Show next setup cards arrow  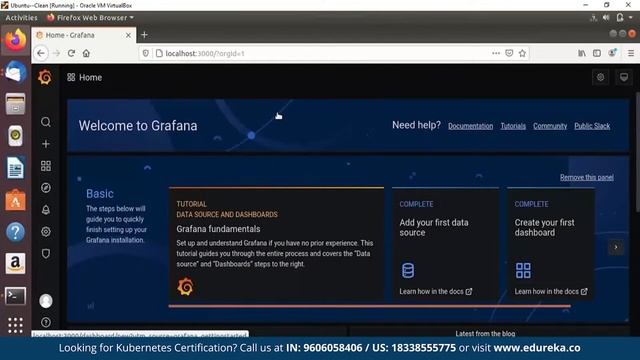(616, 247)
